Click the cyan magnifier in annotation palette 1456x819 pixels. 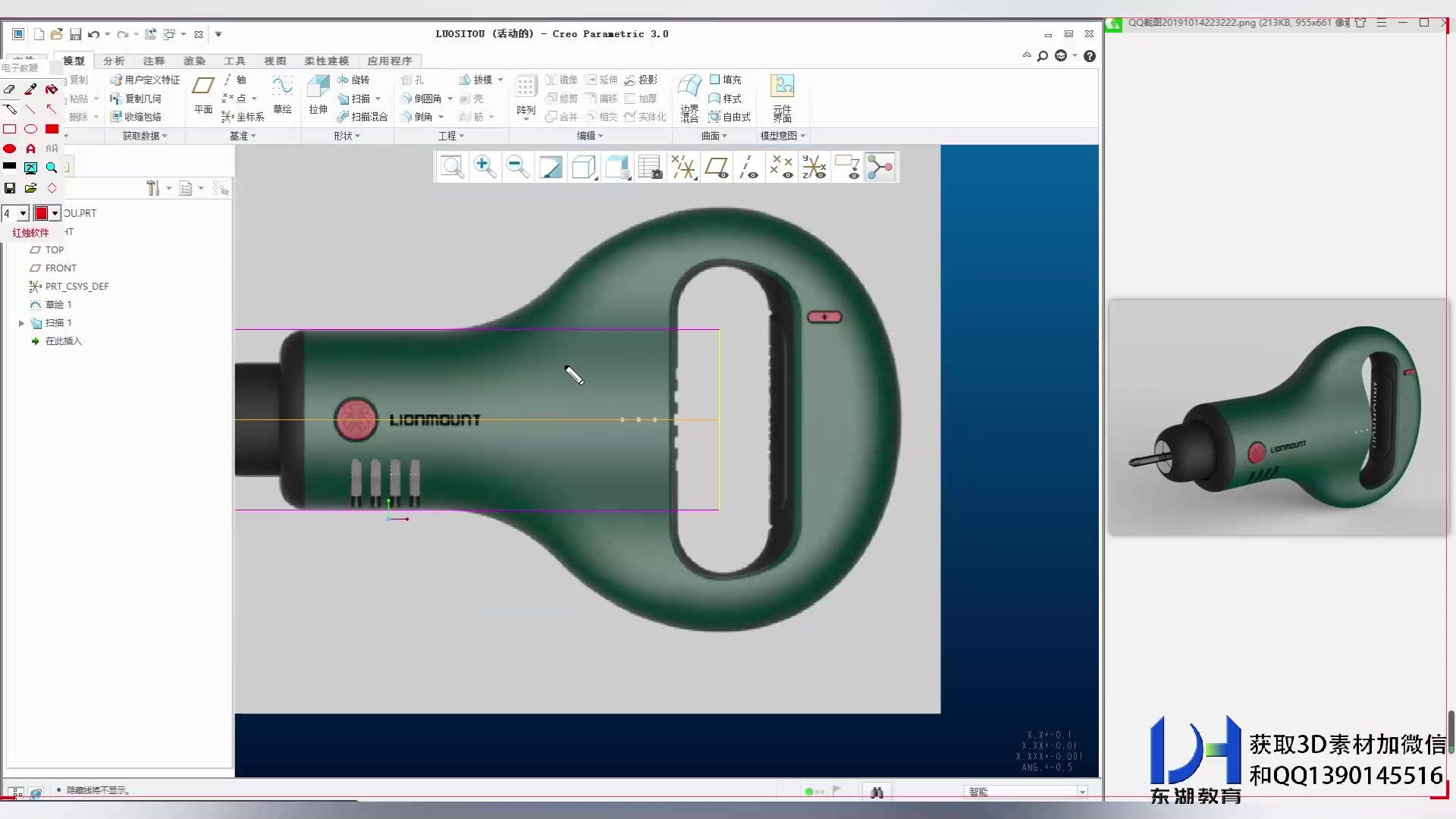click(52, 168)
